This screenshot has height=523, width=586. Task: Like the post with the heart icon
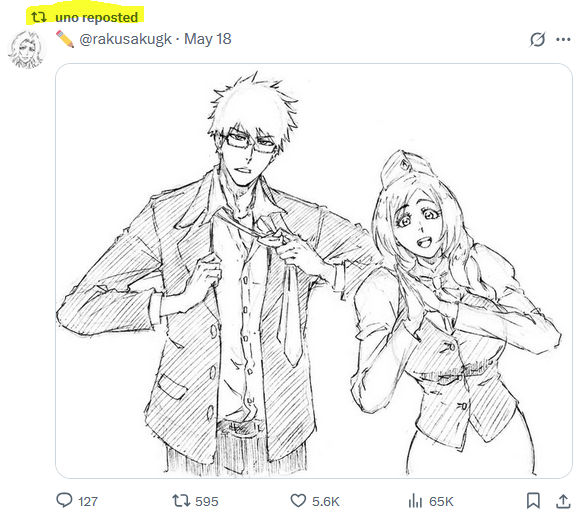pos(298,501)
